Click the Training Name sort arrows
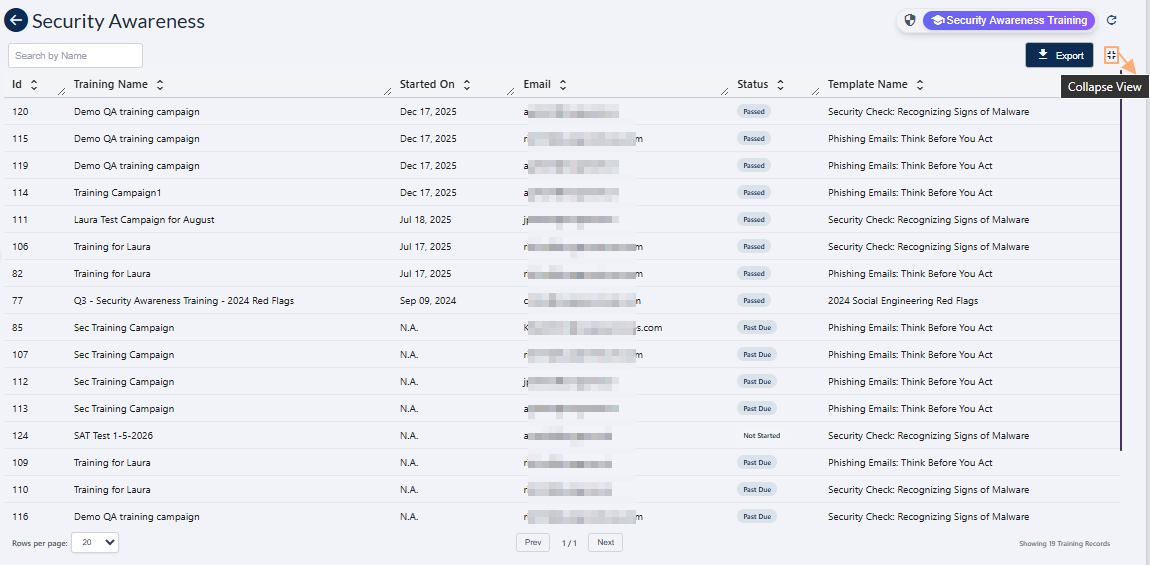This screenshot has height=565, width=1150. click(x=160, y=85)
